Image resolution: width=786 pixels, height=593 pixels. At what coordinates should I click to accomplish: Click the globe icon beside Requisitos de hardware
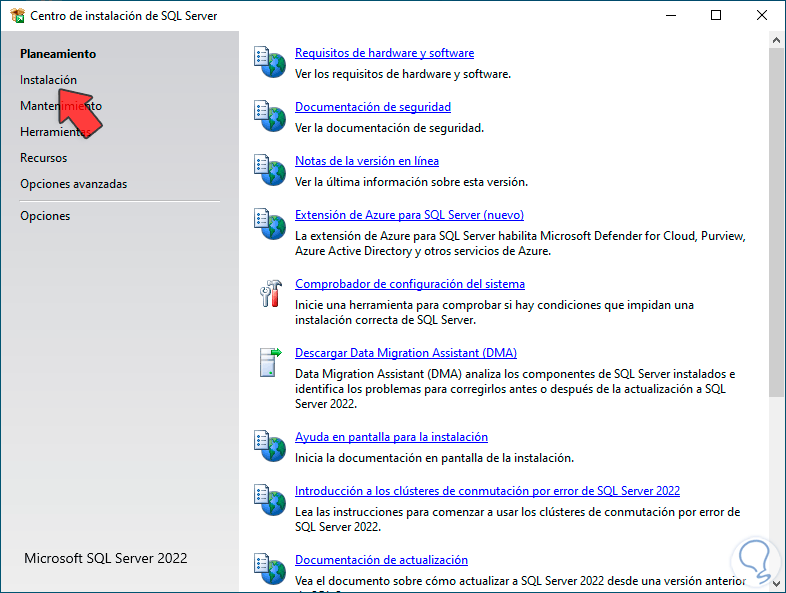tap(270, 62)
